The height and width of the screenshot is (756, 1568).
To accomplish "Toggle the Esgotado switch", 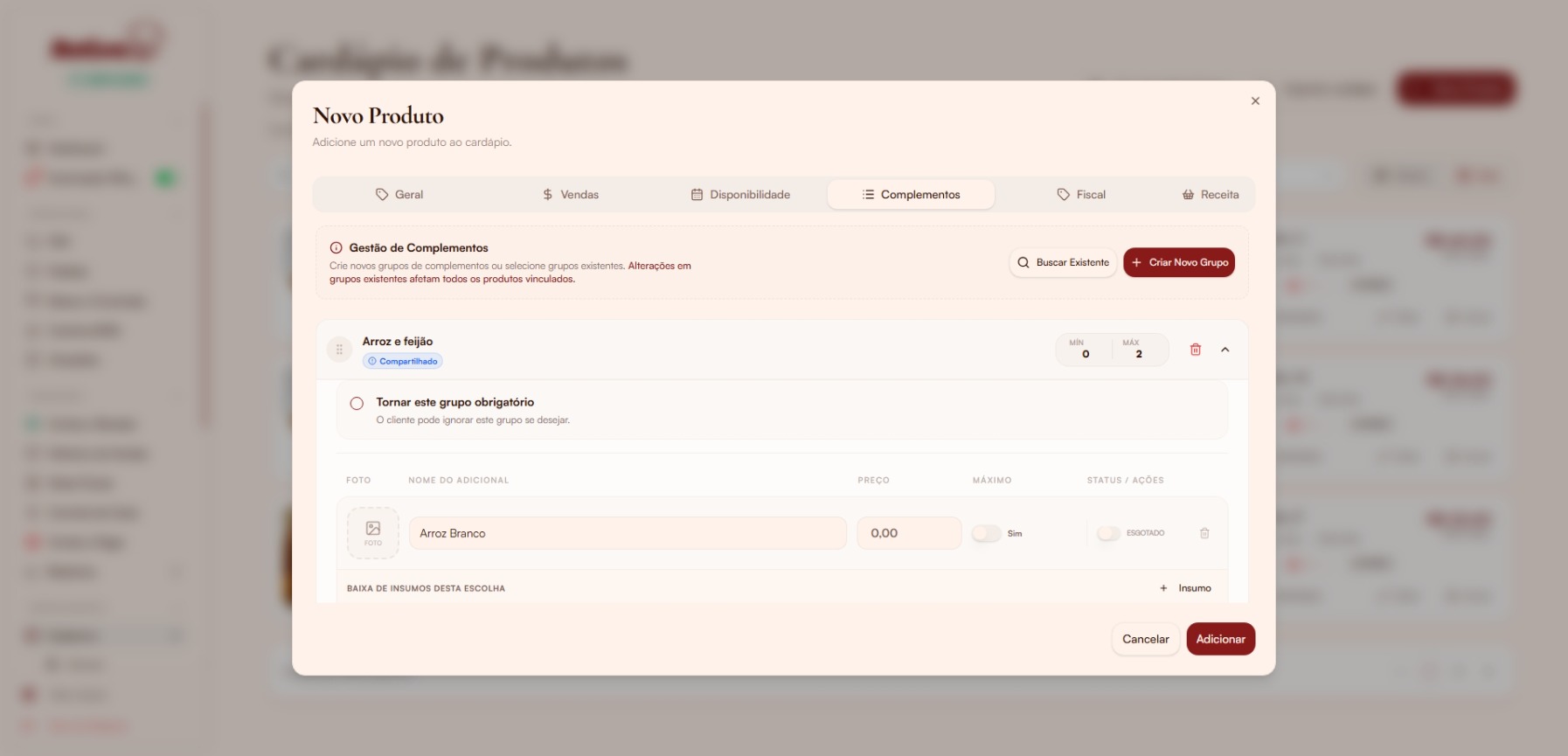I will [1108, 533].
